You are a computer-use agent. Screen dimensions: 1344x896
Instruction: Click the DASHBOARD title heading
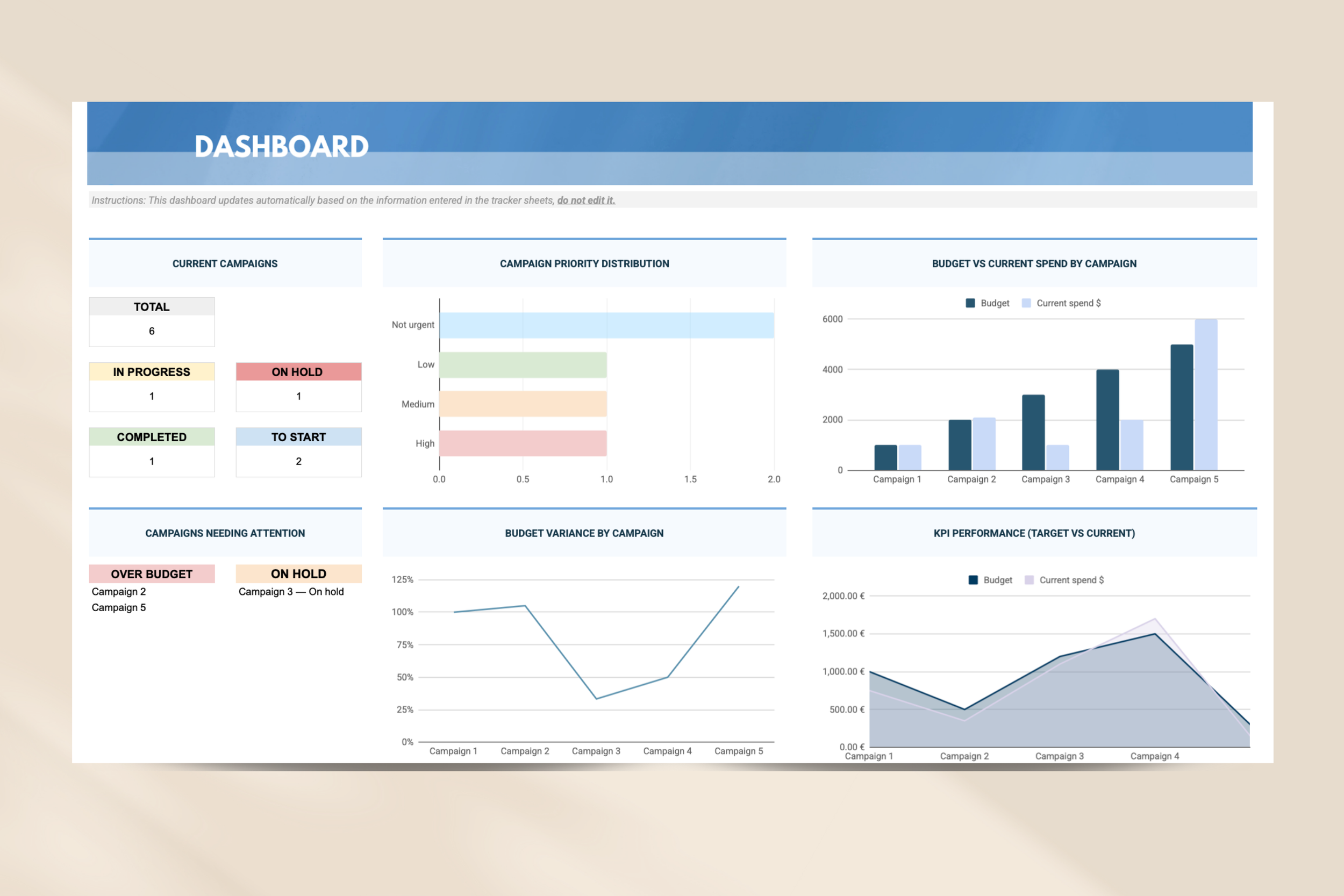click(281, 146)
